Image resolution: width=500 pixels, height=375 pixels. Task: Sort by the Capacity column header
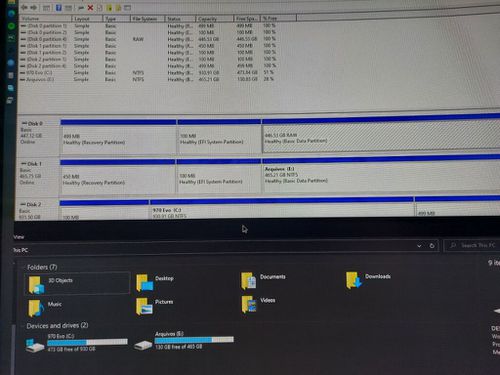215,19
